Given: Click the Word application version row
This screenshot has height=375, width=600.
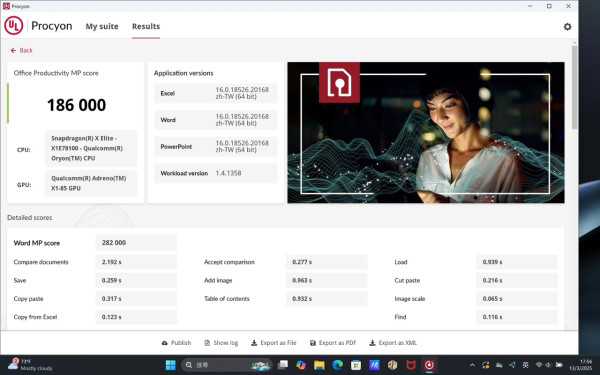Looking at the screenshot, I should coord(215,120).
